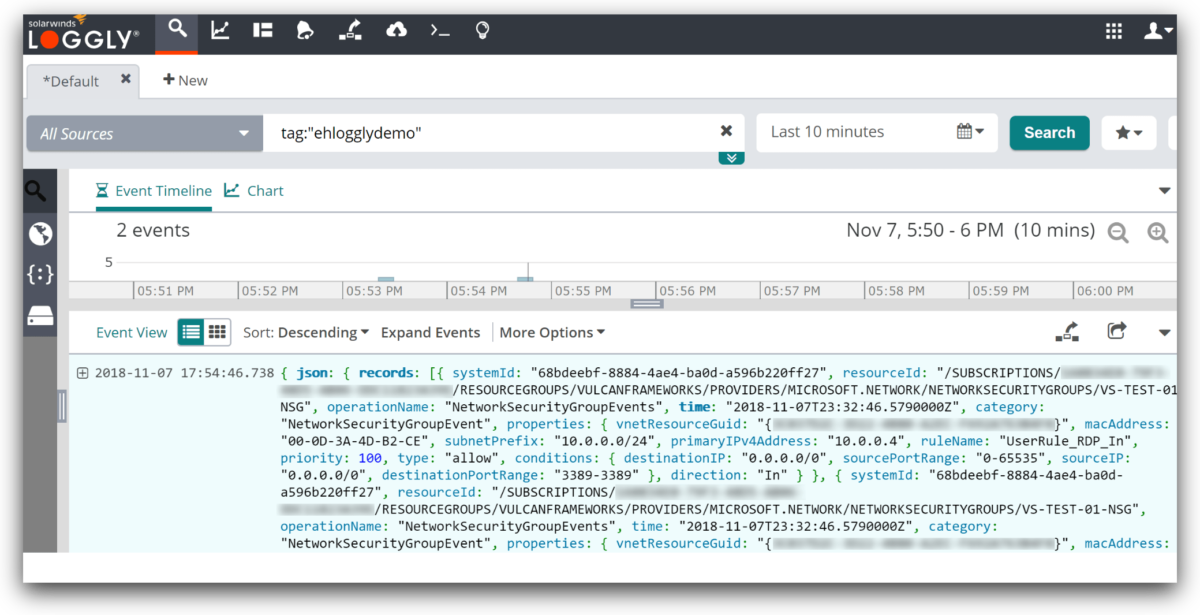
Task: Open the globe icon in left sidebar
Action: point(40,233)
